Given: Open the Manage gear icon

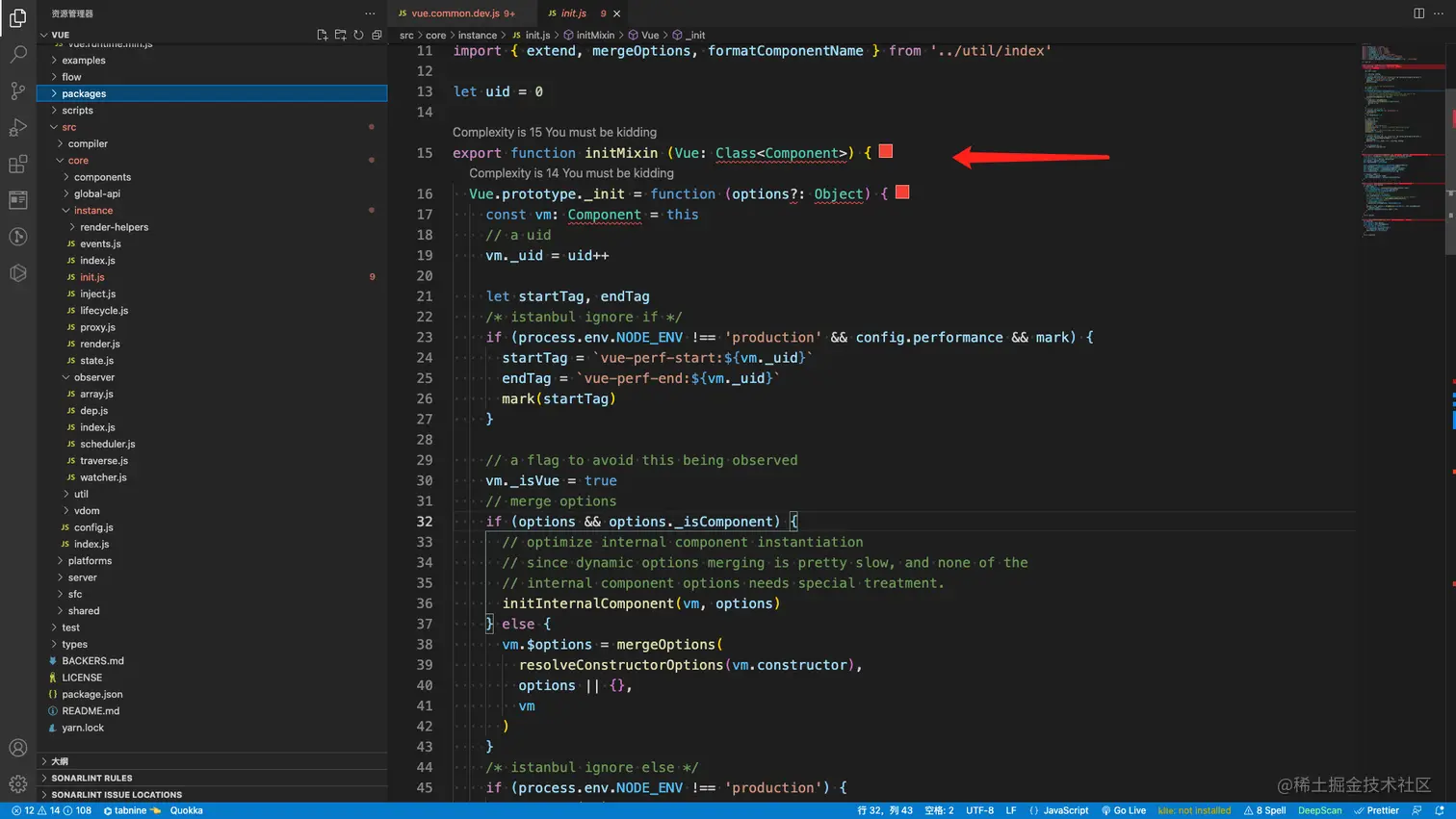Looking at the screenshot, I should (17, 783).
